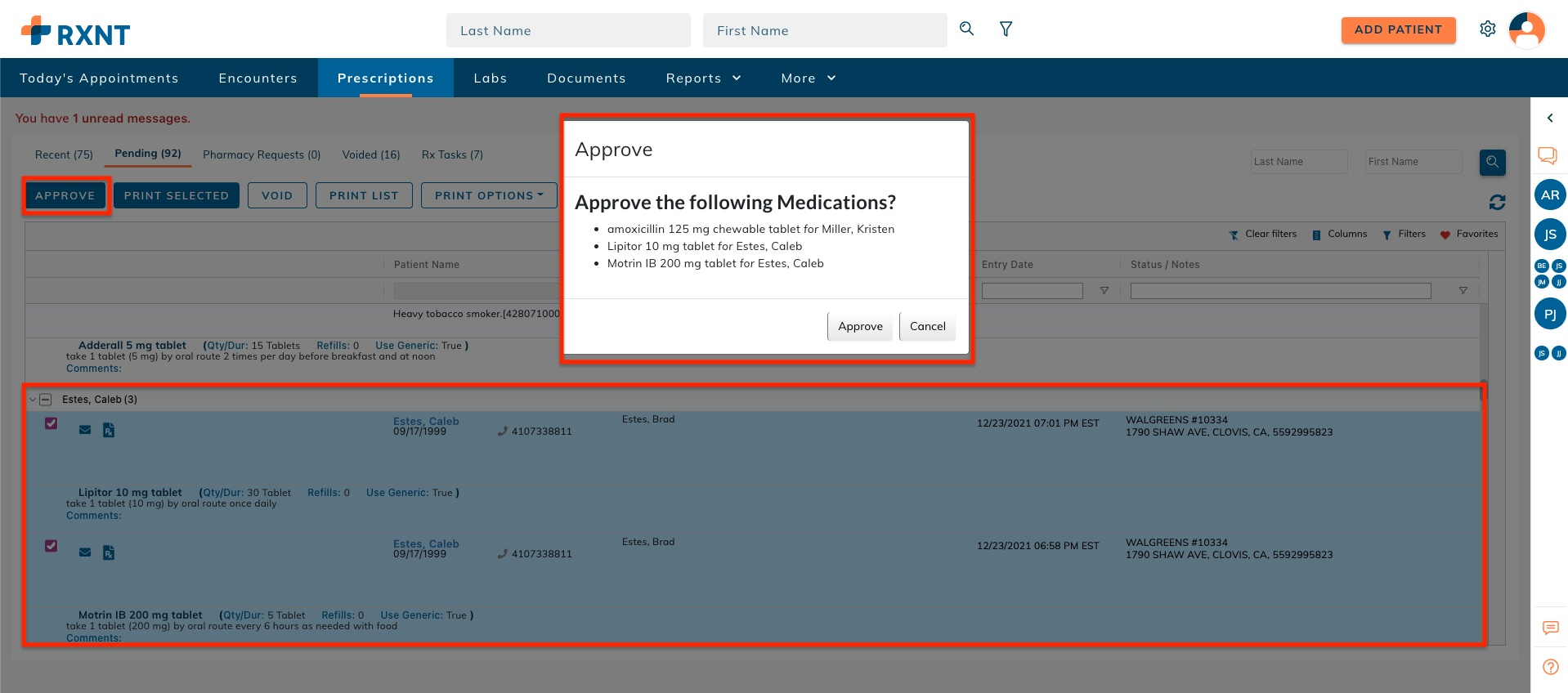Click the user profile avatar
Viewport: 1568px width, 693px height.
pyautogui.click(x=1526, y=30)
